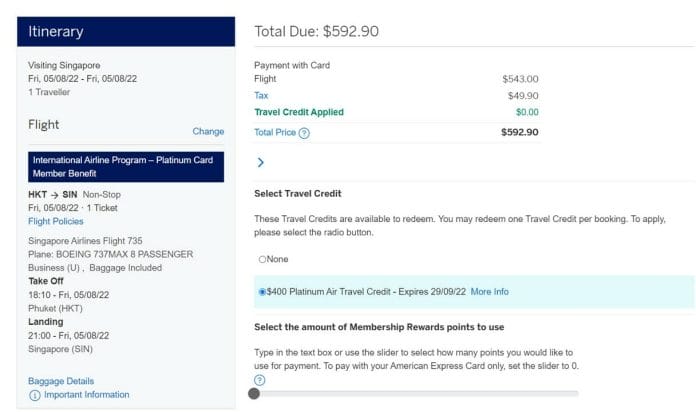Click the Tax link in payment summary
This screenshot has width=696, height=412.
(x=261, y=95)
